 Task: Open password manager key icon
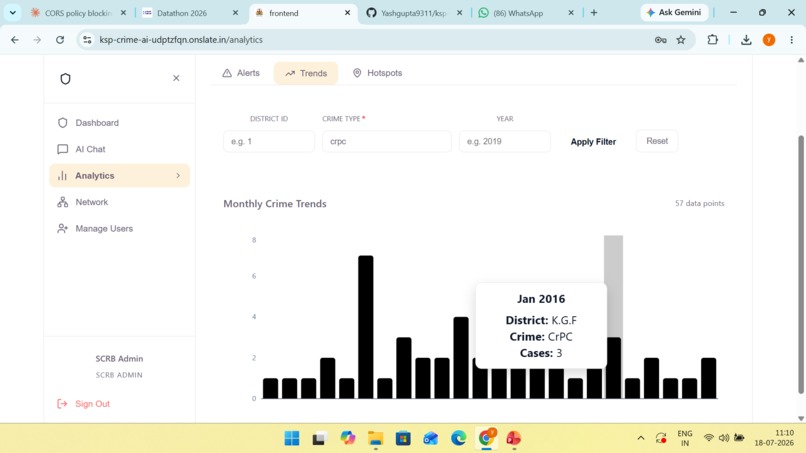tap(661, 40)
